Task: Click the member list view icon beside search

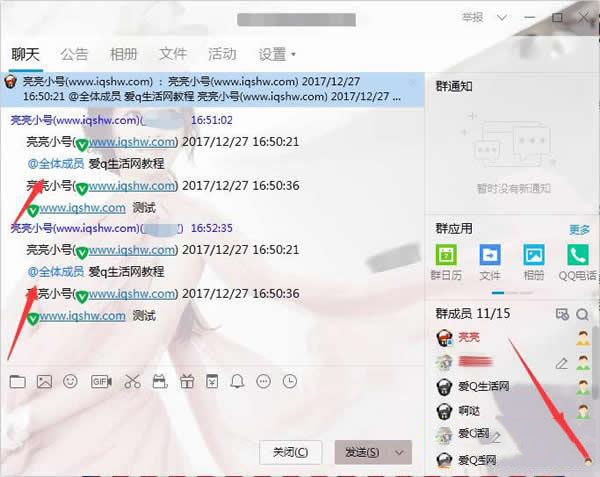Action: pyautogui.click(x=562, y=314)
